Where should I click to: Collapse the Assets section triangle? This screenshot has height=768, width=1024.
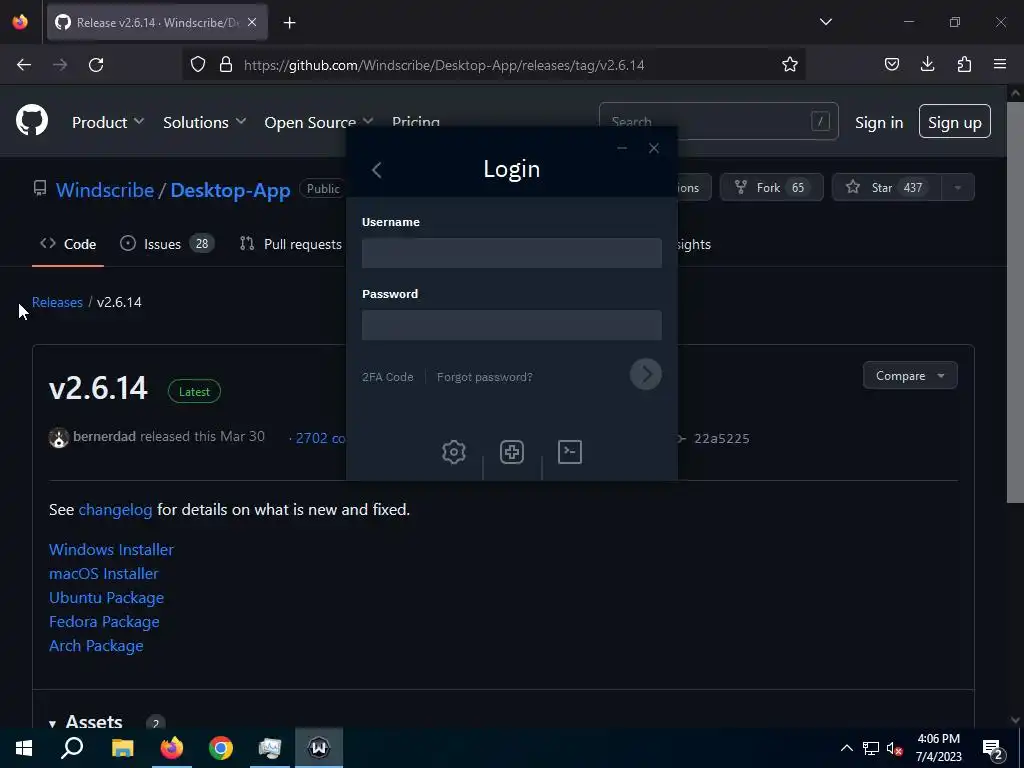click(x=52, y=724)
